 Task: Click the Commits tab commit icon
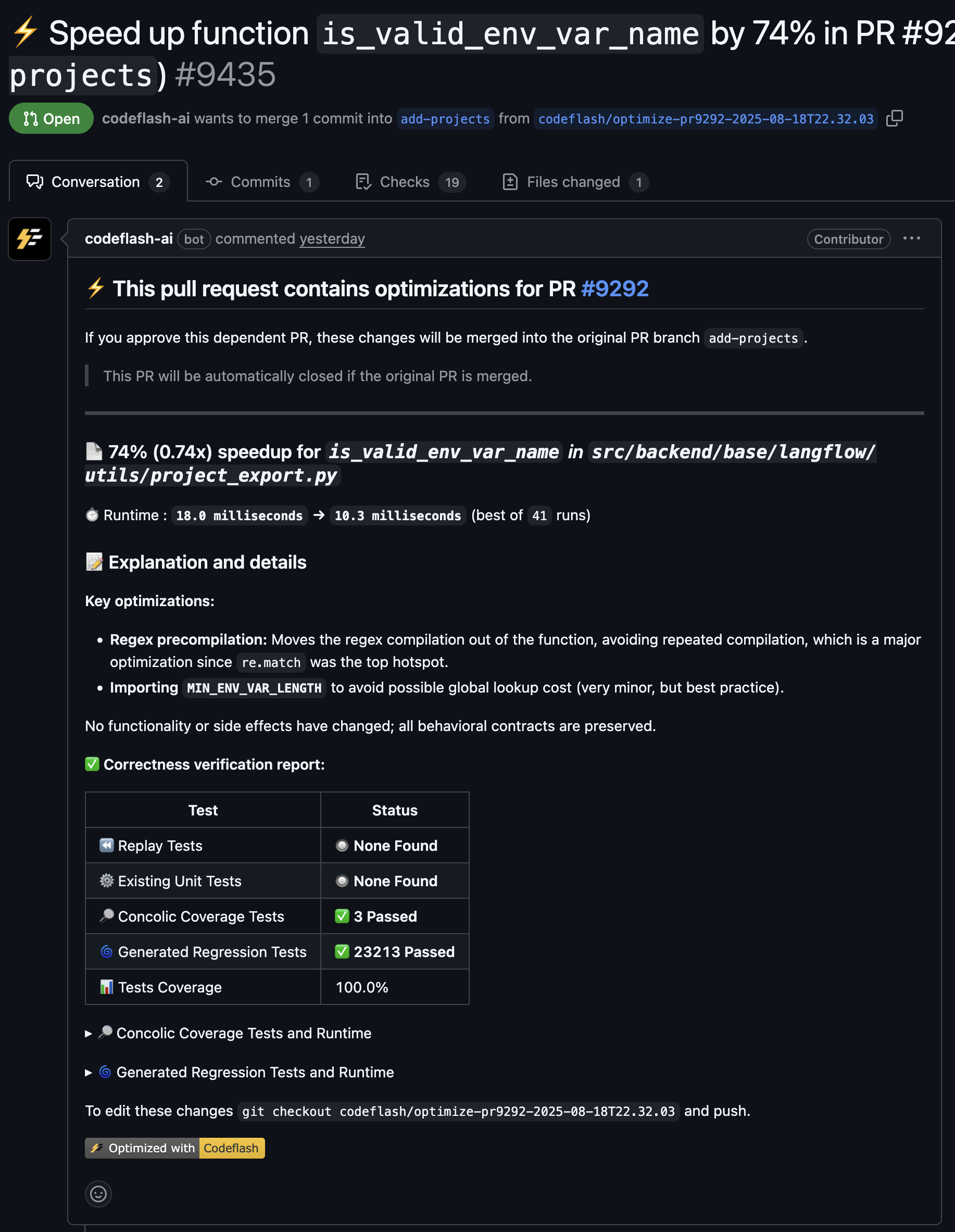click(x=214, y=182)
